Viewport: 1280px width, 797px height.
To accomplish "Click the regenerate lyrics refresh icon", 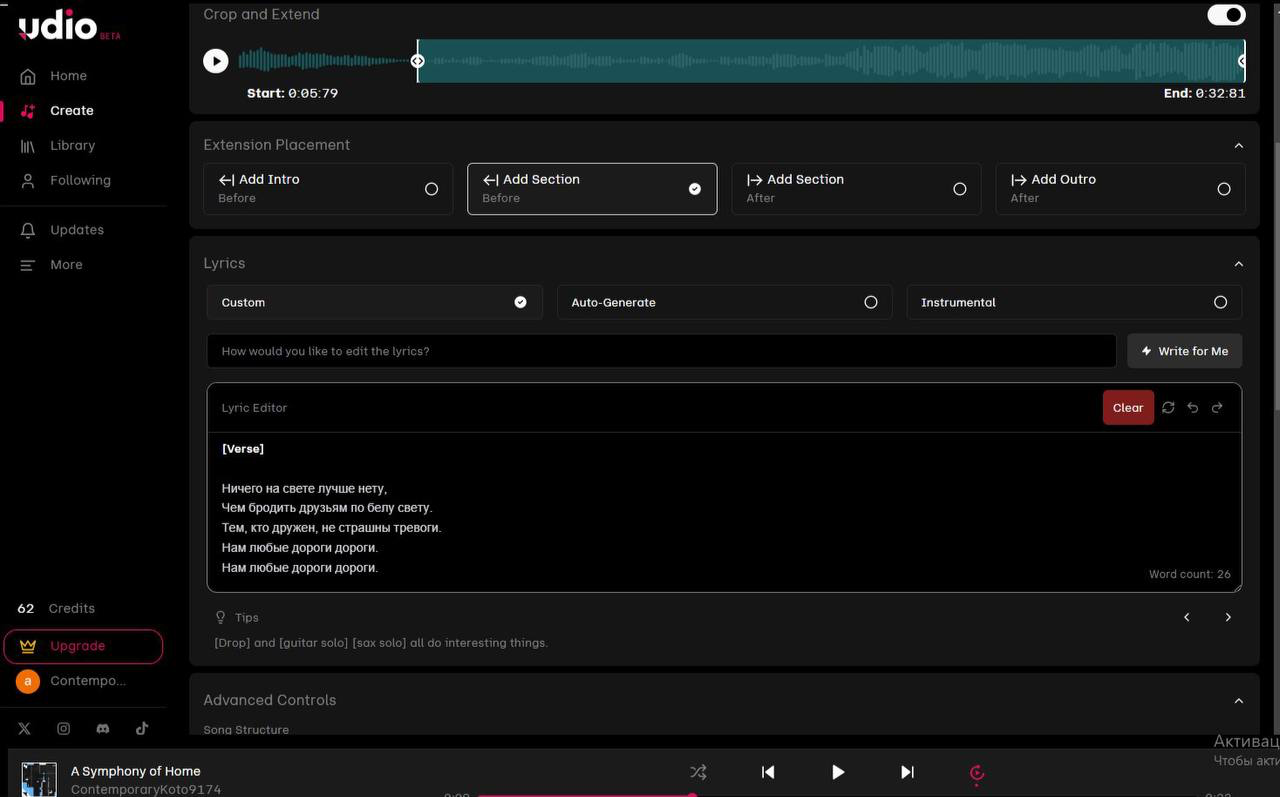I will point(1168,408).
